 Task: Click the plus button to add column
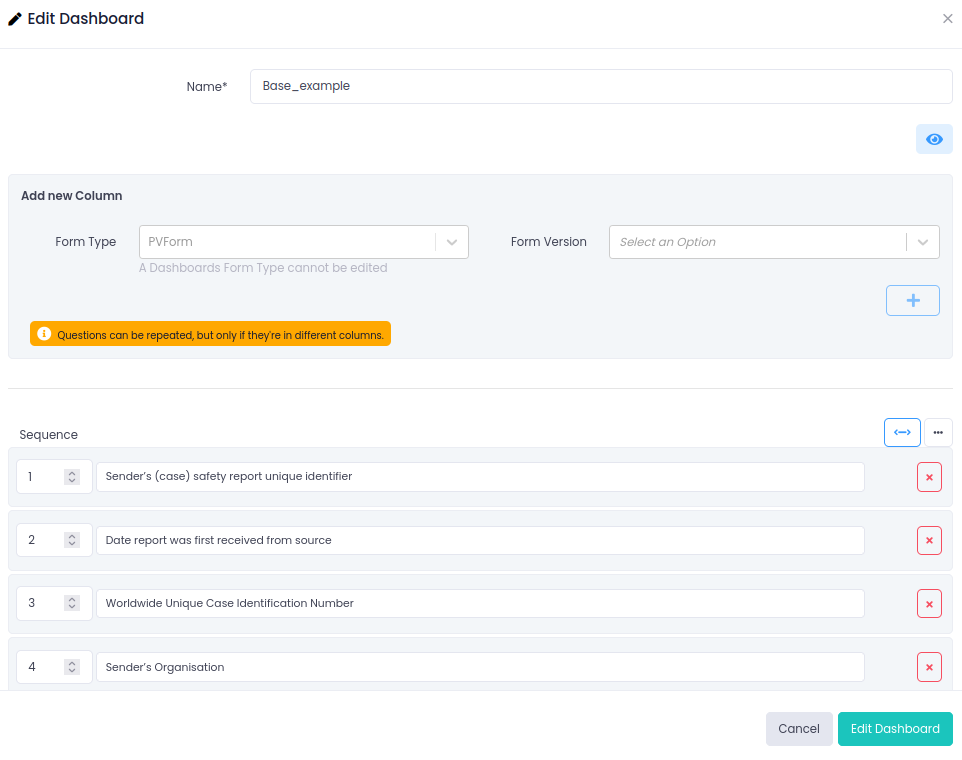click(x=912, y=300)
